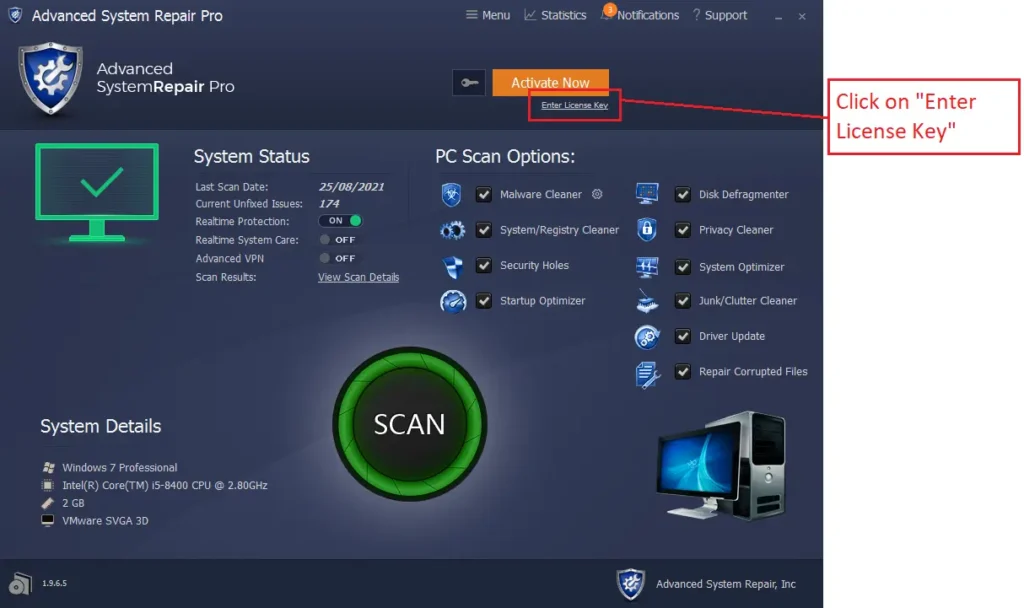Click the Advanced SystemRepair Pro shield logo
Screen dimensions: 1024x608
click(x=50, y=78)
